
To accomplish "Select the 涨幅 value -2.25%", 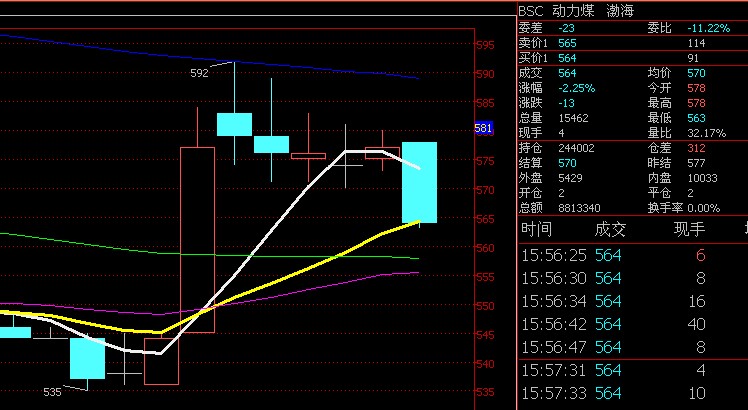I will coord(577,88).
